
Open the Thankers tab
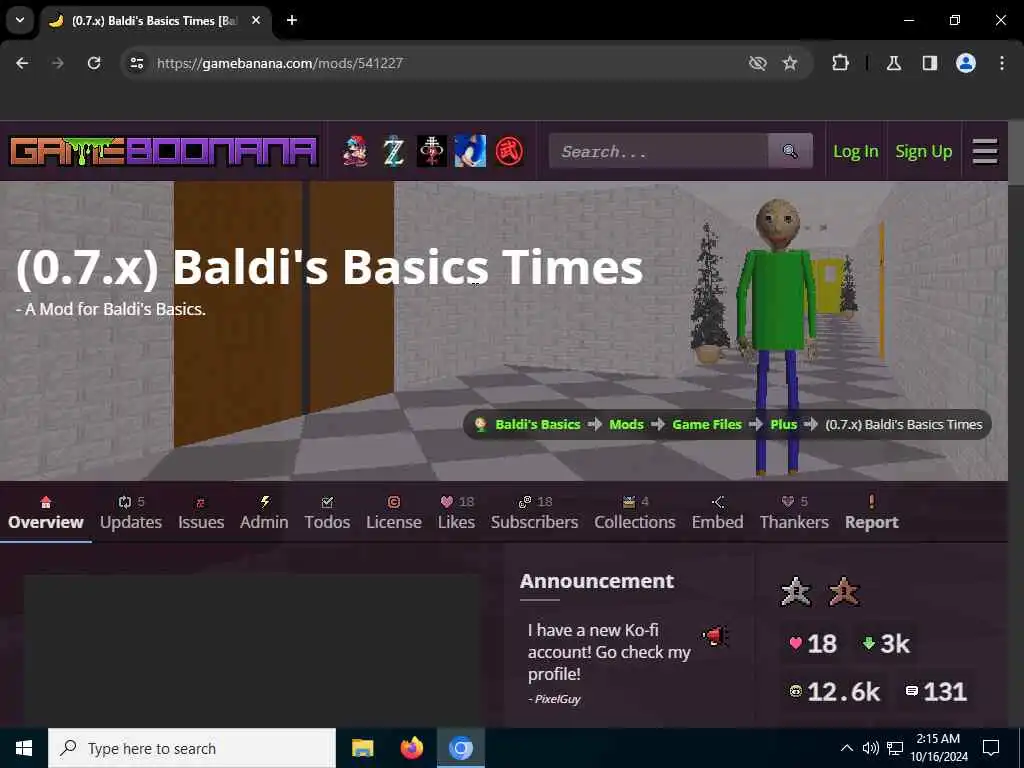tap(794, 513)
